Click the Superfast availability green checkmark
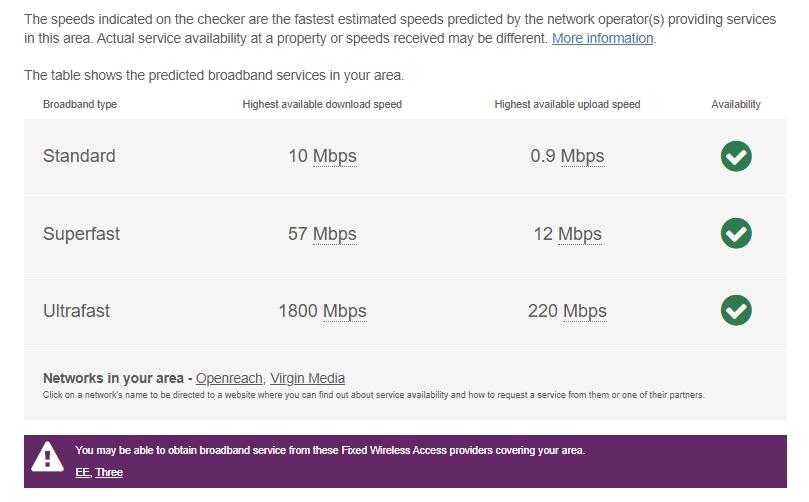 736,233
